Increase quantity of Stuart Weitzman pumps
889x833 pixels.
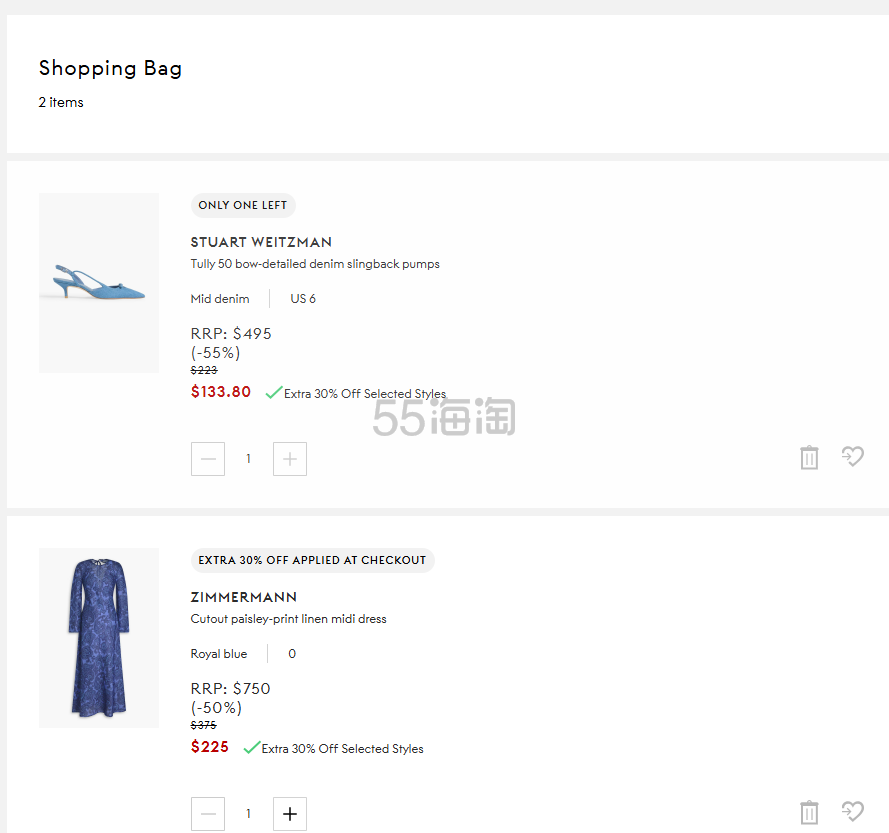[290, 459]
